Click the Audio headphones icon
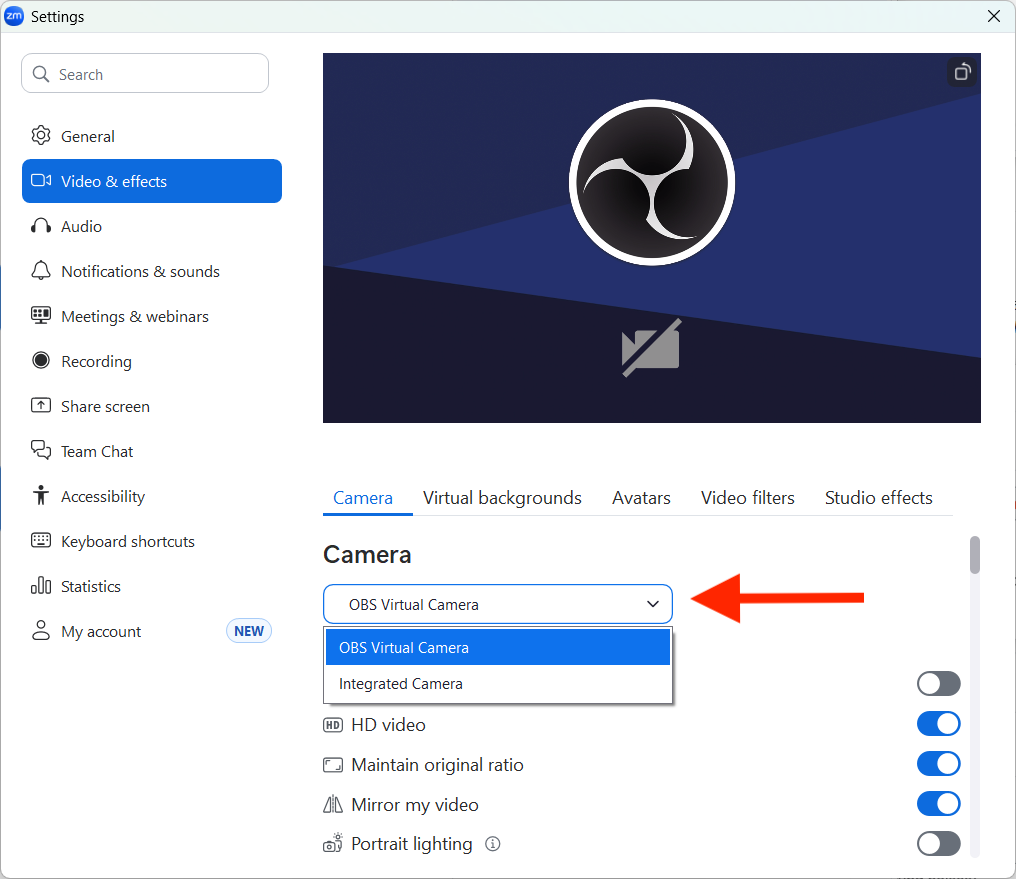 (x=41, y=226)
